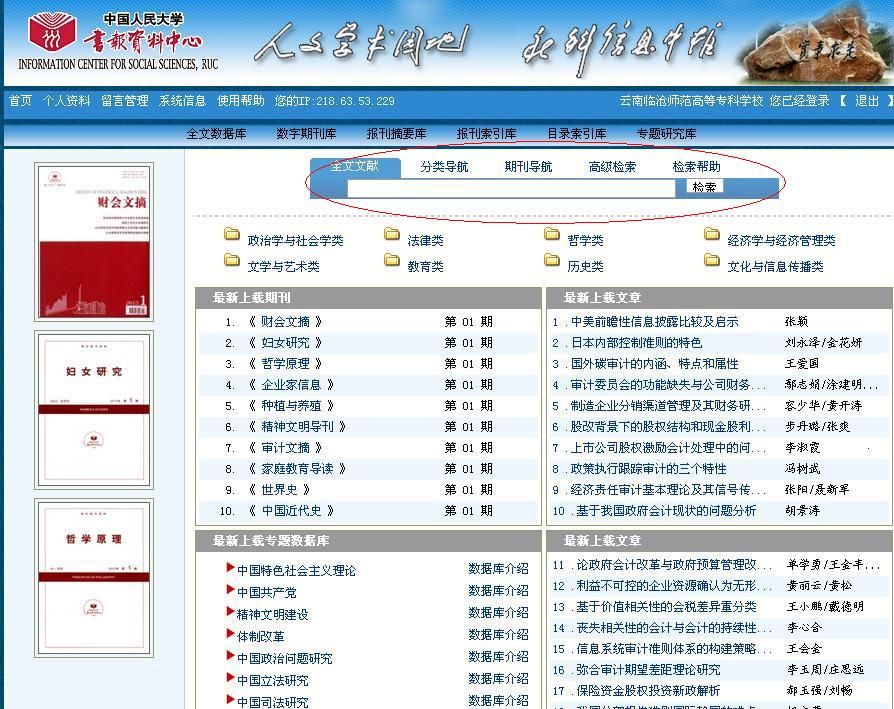Click the 哲学类 folder icon
The width and height of the screenshot is (894, 709).
pyautogui.click(x=552, y=235)
